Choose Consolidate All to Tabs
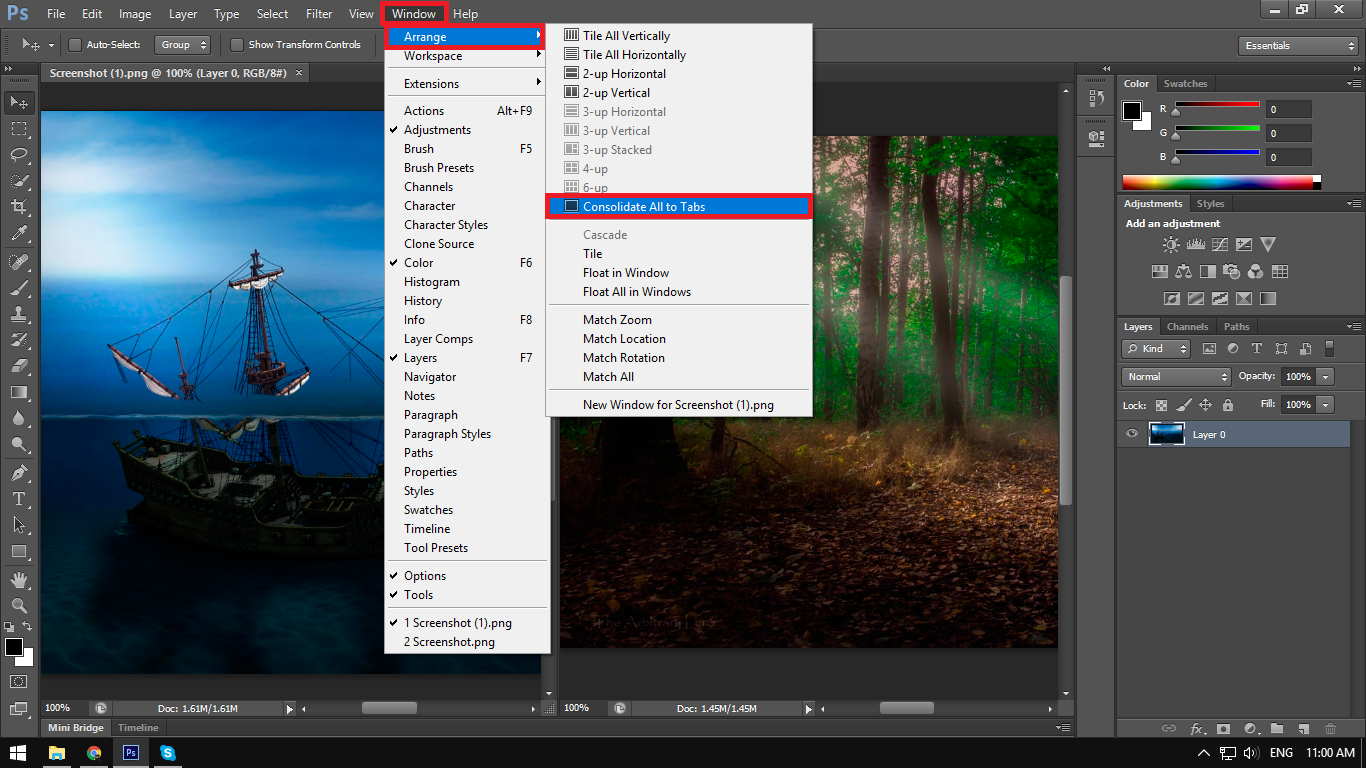This screenshot has width=1366, height=768. coord(679,207)
